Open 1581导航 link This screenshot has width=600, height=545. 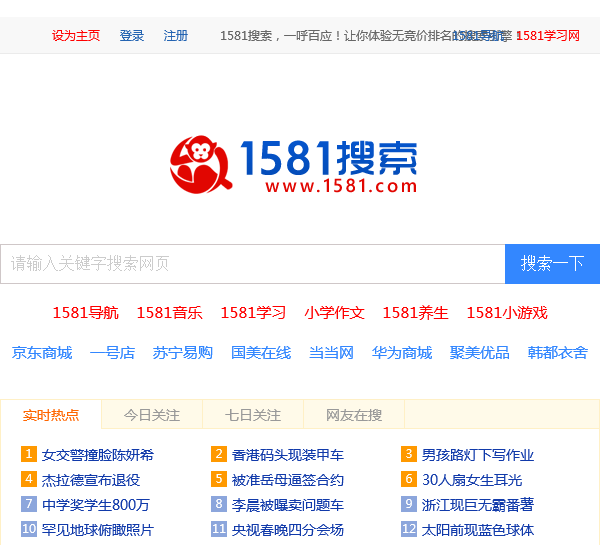tap(85, 313)
